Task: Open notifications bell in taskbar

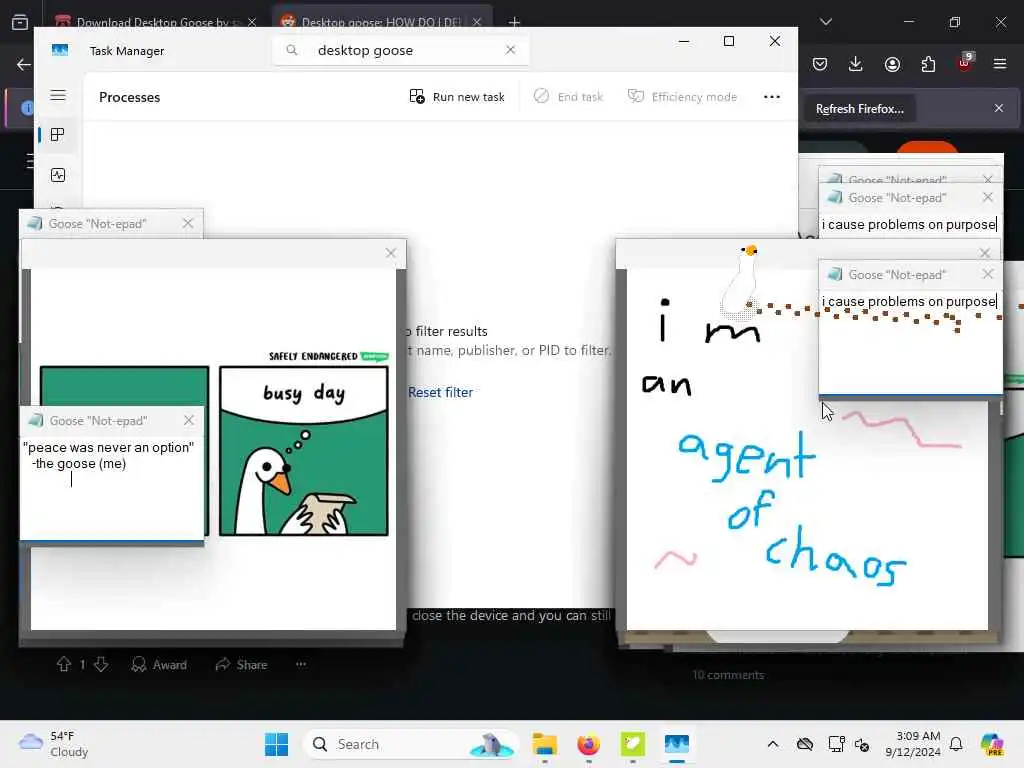Action: pos(956,744)
